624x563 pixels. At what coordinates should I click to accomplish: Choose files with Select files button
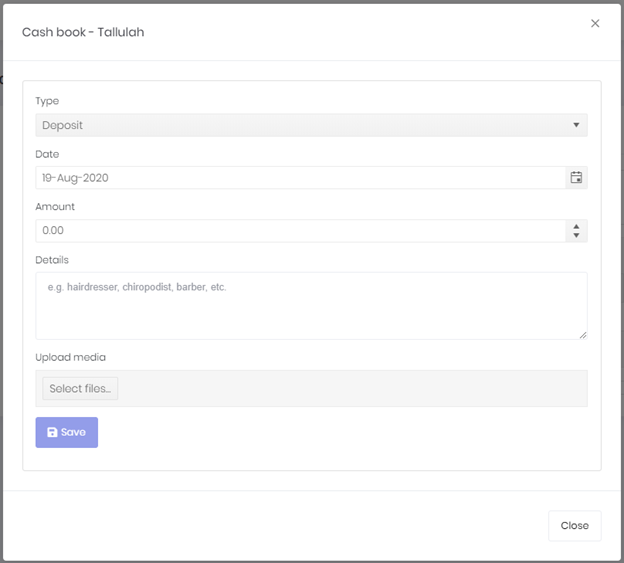(80, 388)
